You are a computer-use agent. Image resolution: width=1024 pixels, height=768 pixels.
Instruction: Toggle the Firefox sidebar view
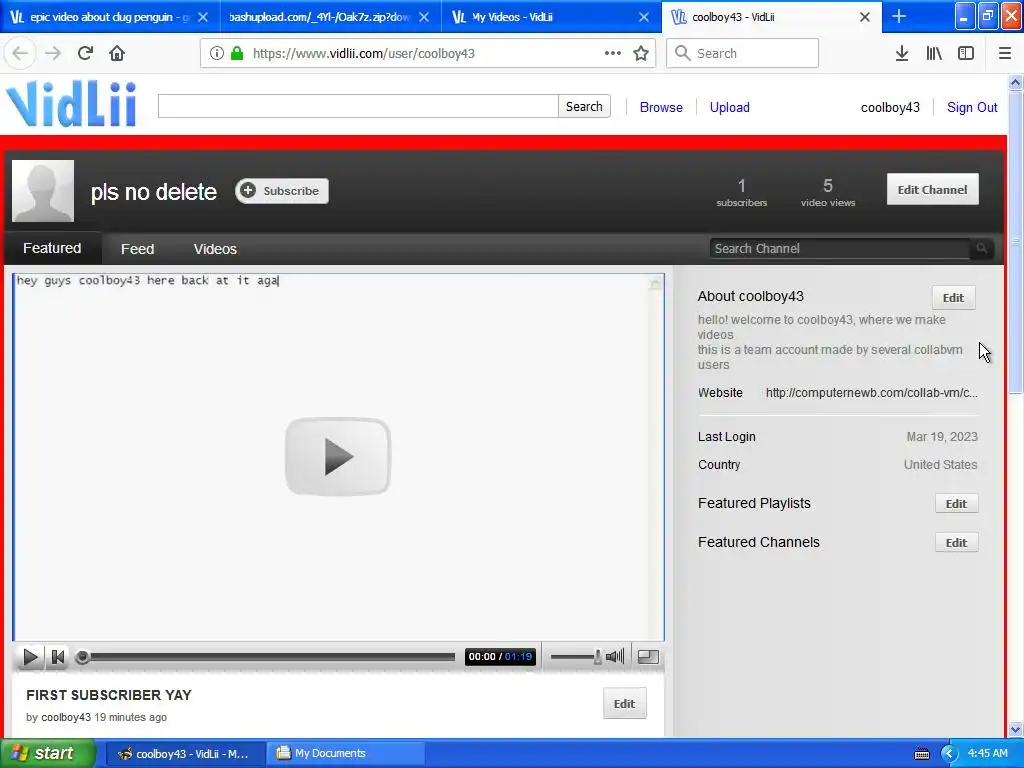tap(966, 53)
